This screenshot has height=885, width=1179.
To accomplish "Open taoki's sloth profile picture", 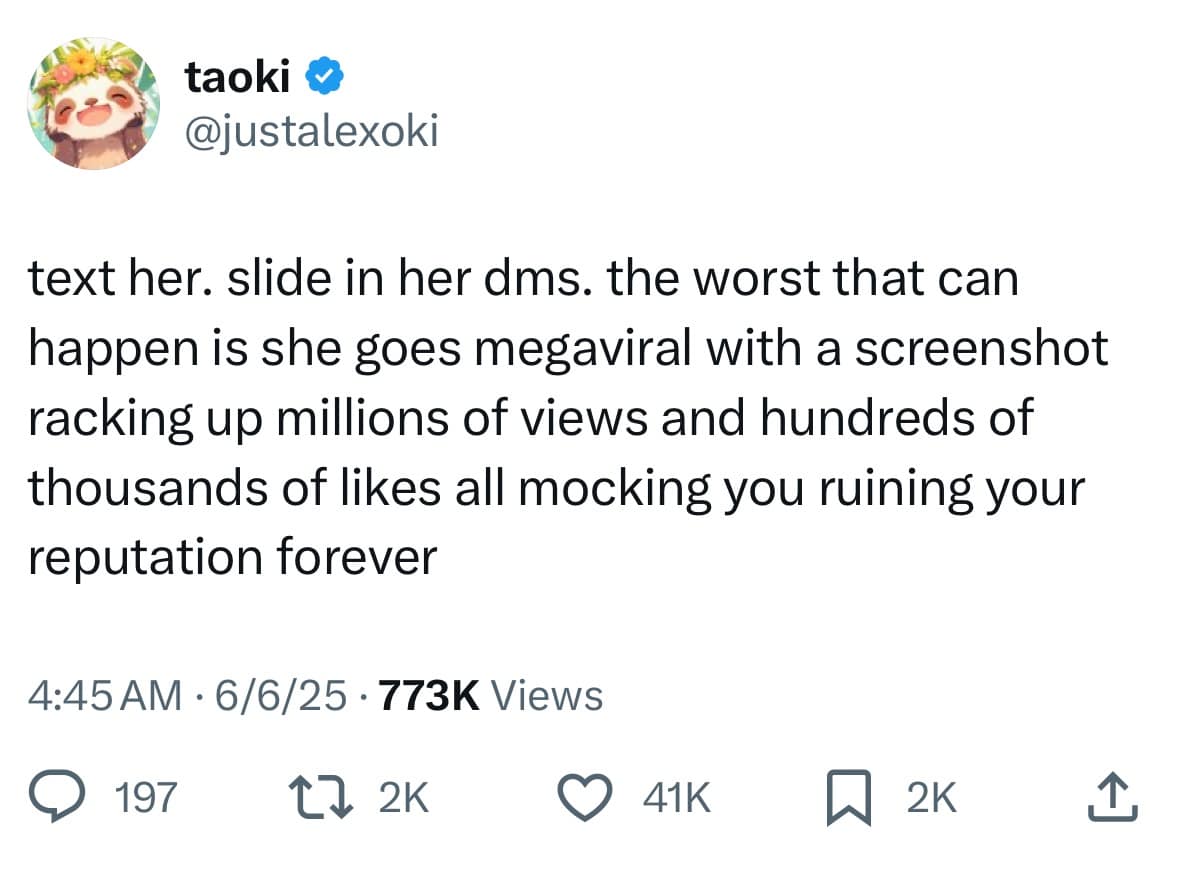I will (x=93, y=103).
